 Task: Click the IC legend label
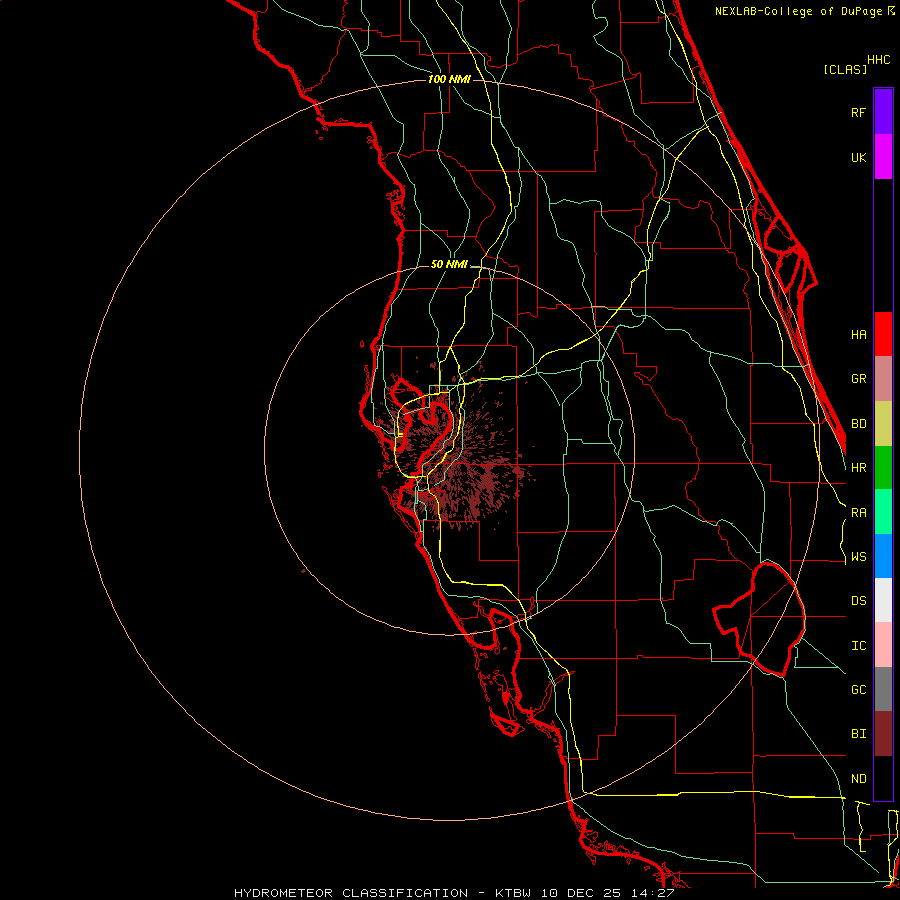[858, 646]
